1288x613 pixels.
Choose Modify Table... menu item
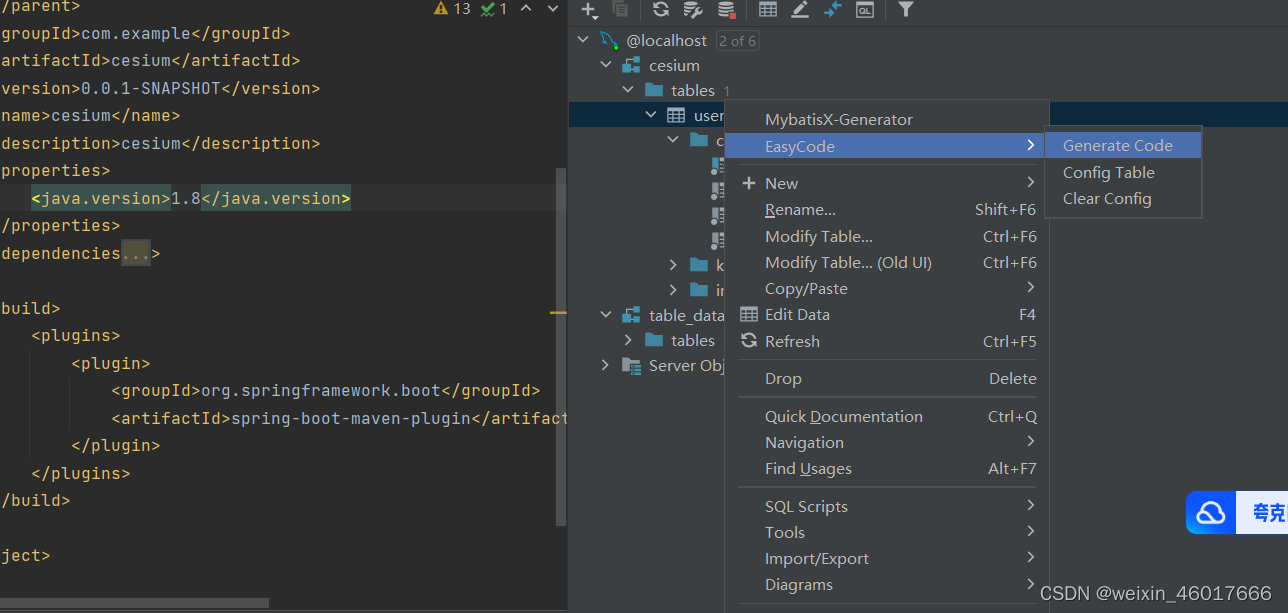click(x=886, y=236)
